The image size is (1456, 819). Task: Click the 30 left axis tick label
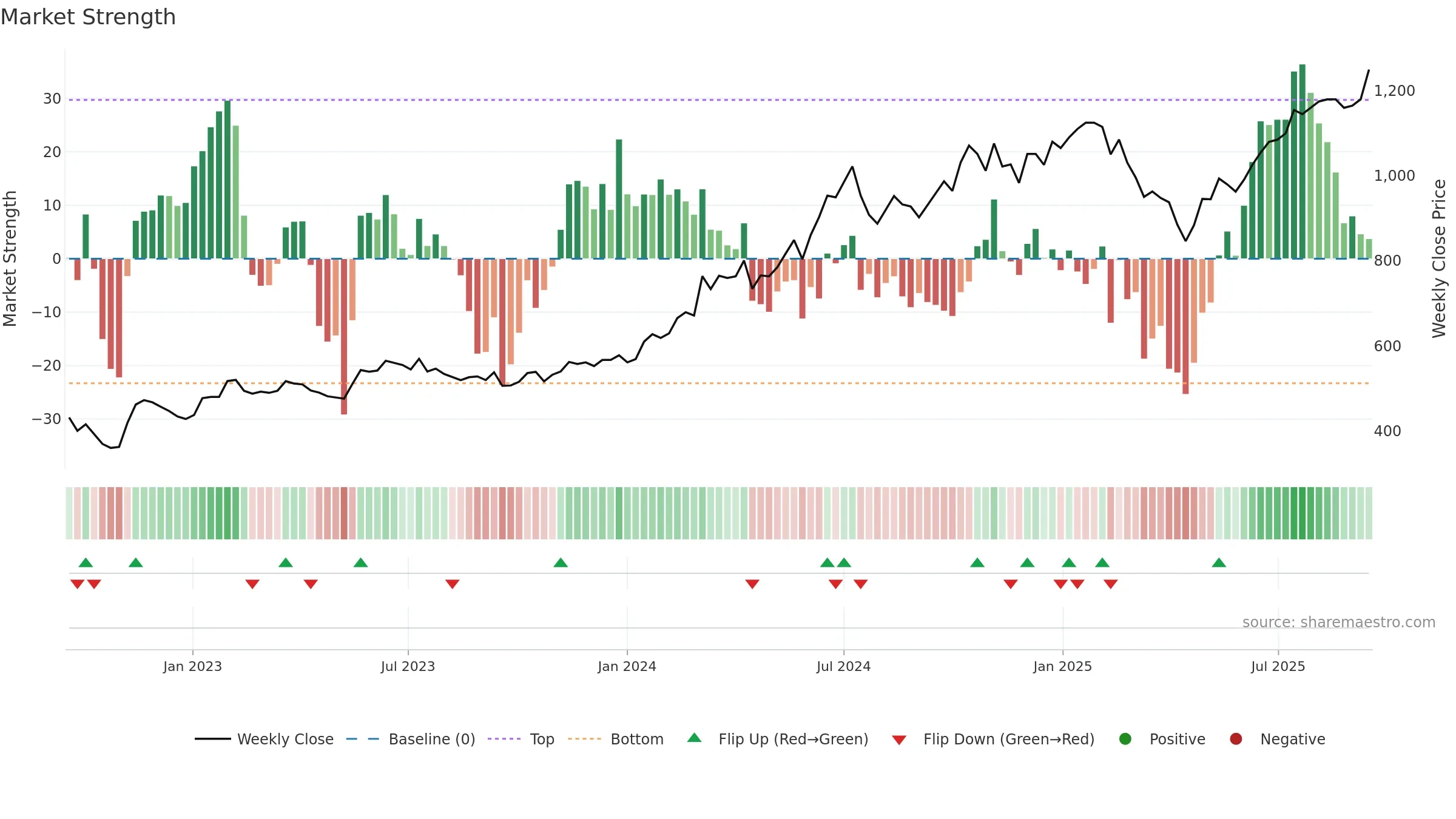point(52,99)
